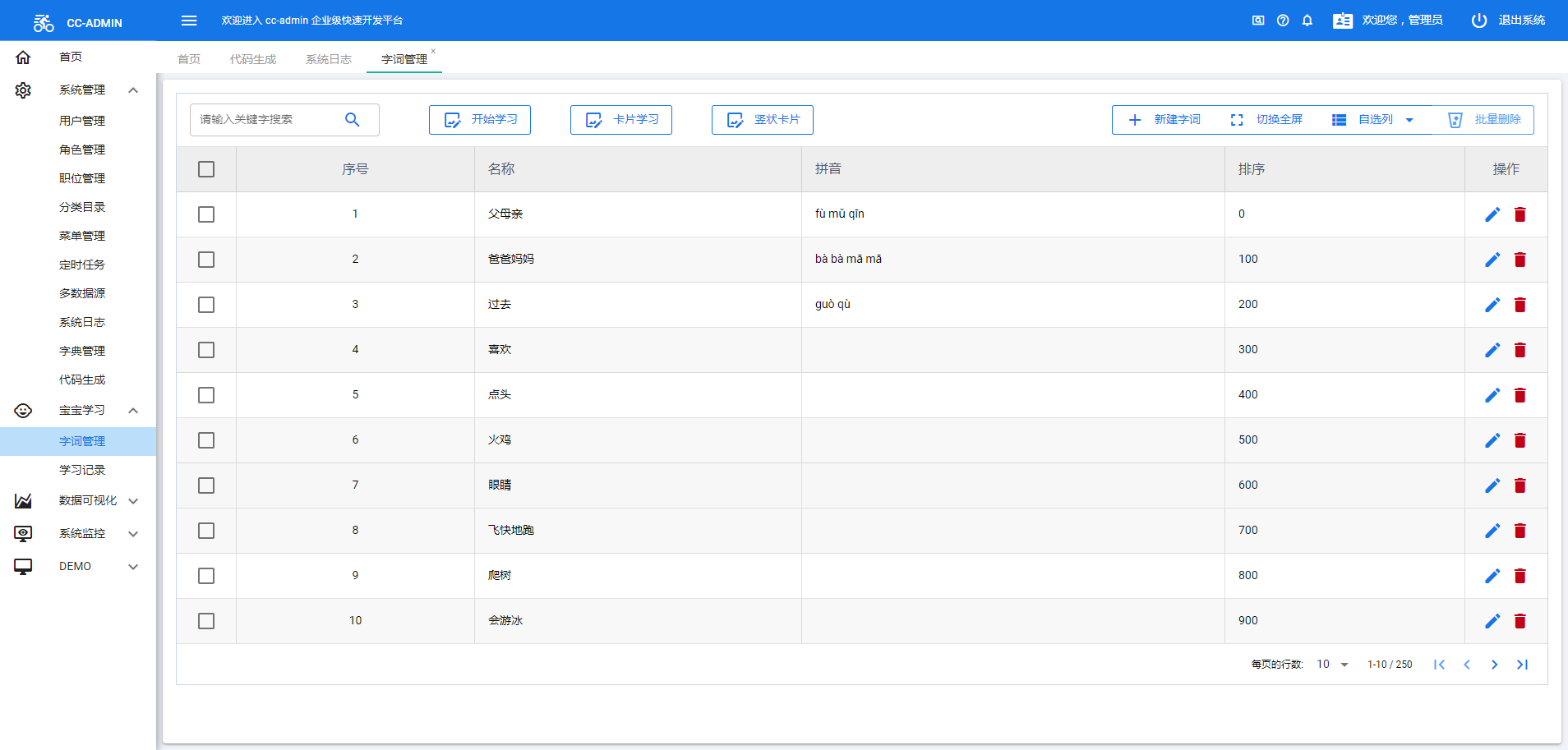Expand the DEMO sidebar group
Image resolution: width=1568 pixels, height=750 pixels.
pos(78,567)
